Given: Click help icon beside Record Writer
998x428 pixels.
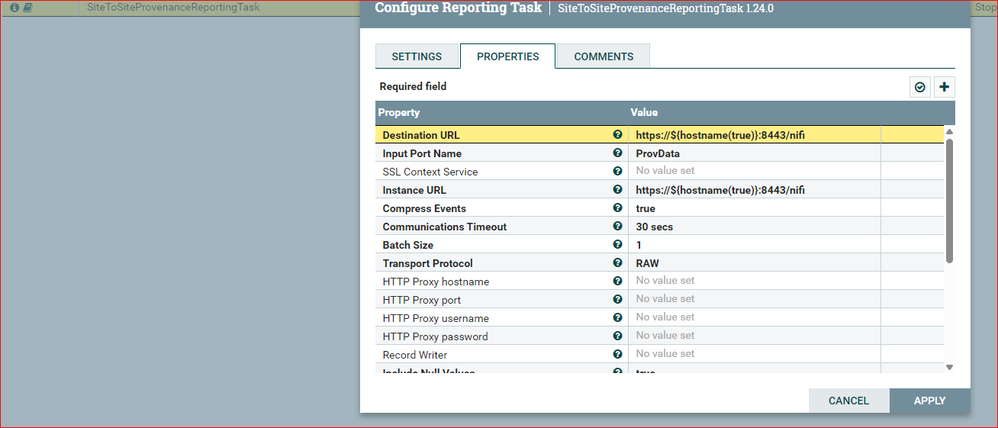Looking at the screenshot, I should click(617, 354).
